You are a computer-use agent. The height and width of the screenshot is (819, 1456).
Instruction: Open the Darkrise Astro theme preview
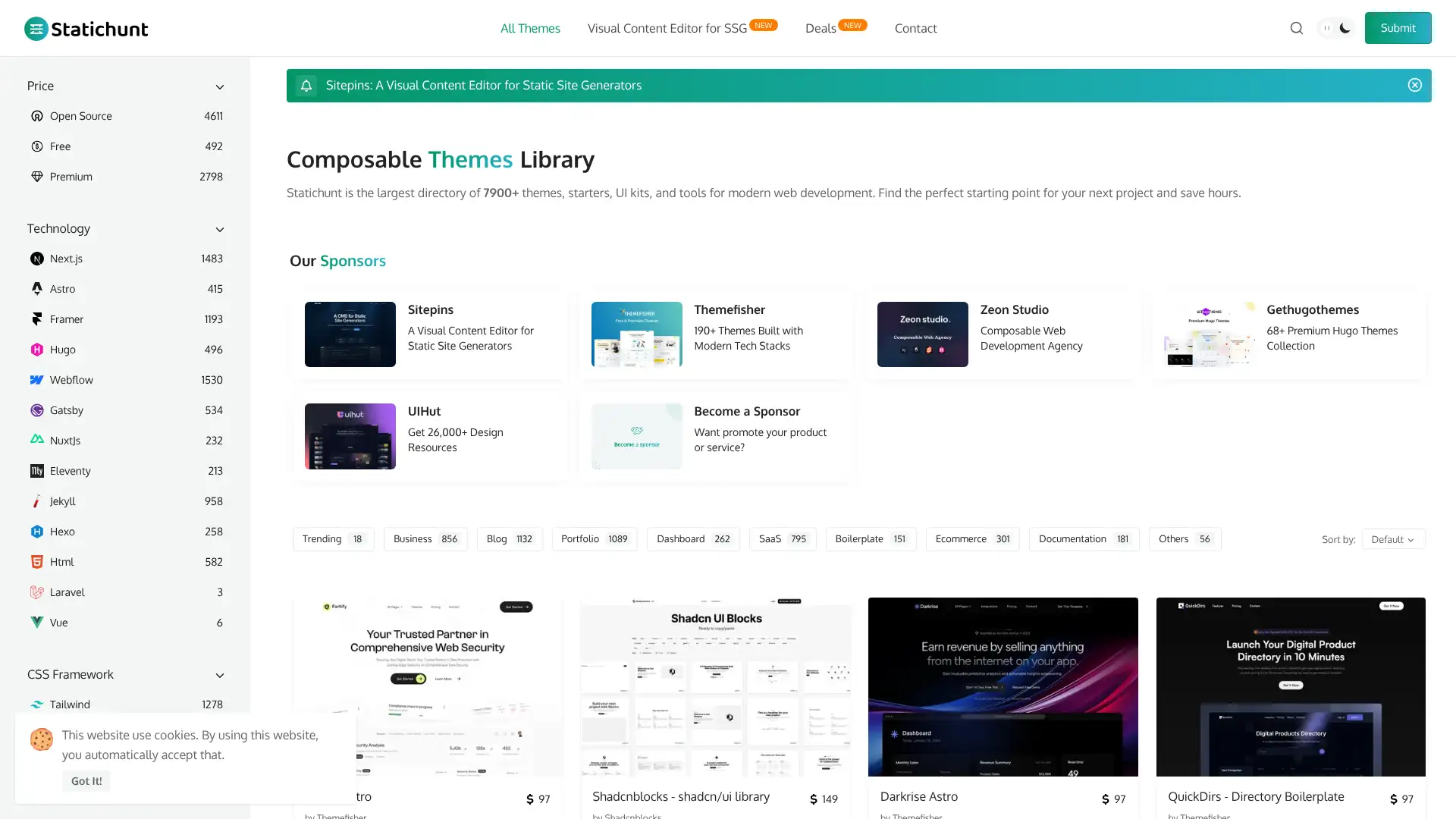1003,687
